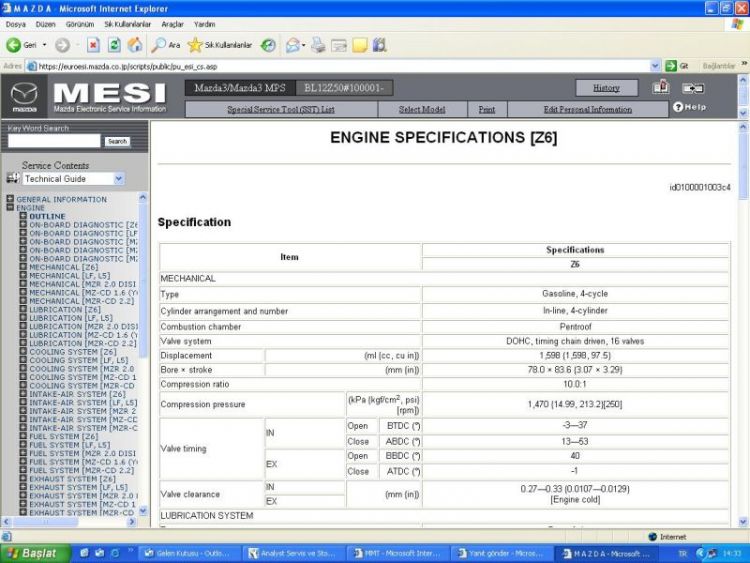
Task: Expand the GENERAL INFORMATION tree node
Action: pos(10,199)
